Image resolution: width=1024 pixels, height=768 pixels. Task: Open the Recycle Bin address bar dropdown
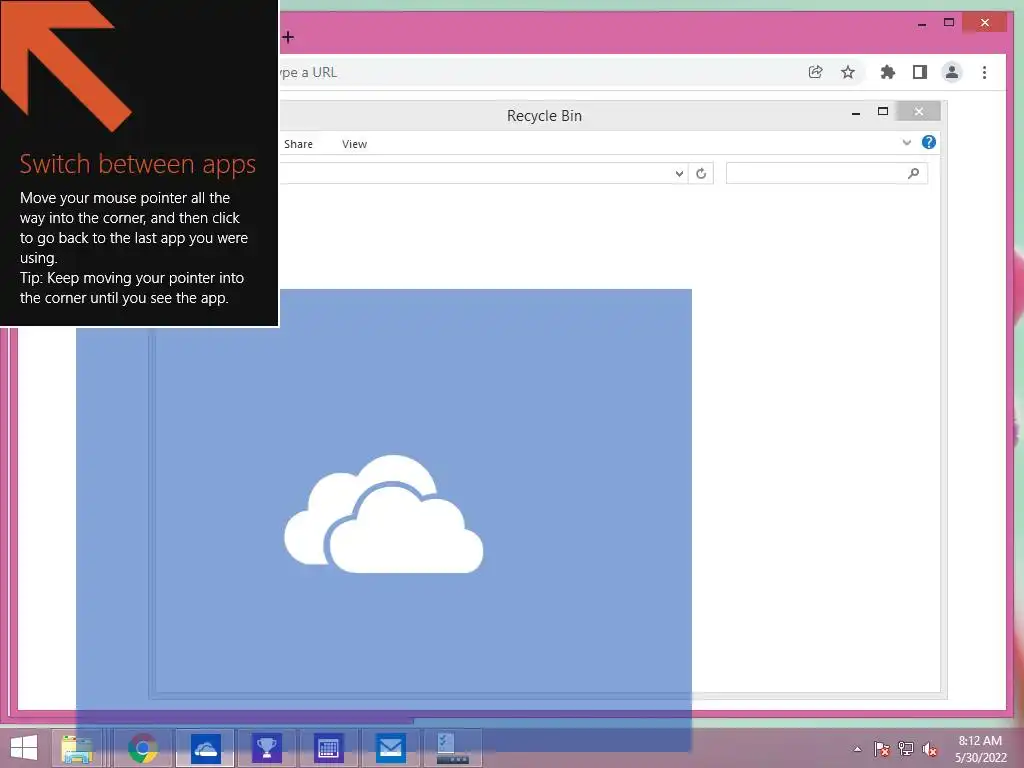679,174
